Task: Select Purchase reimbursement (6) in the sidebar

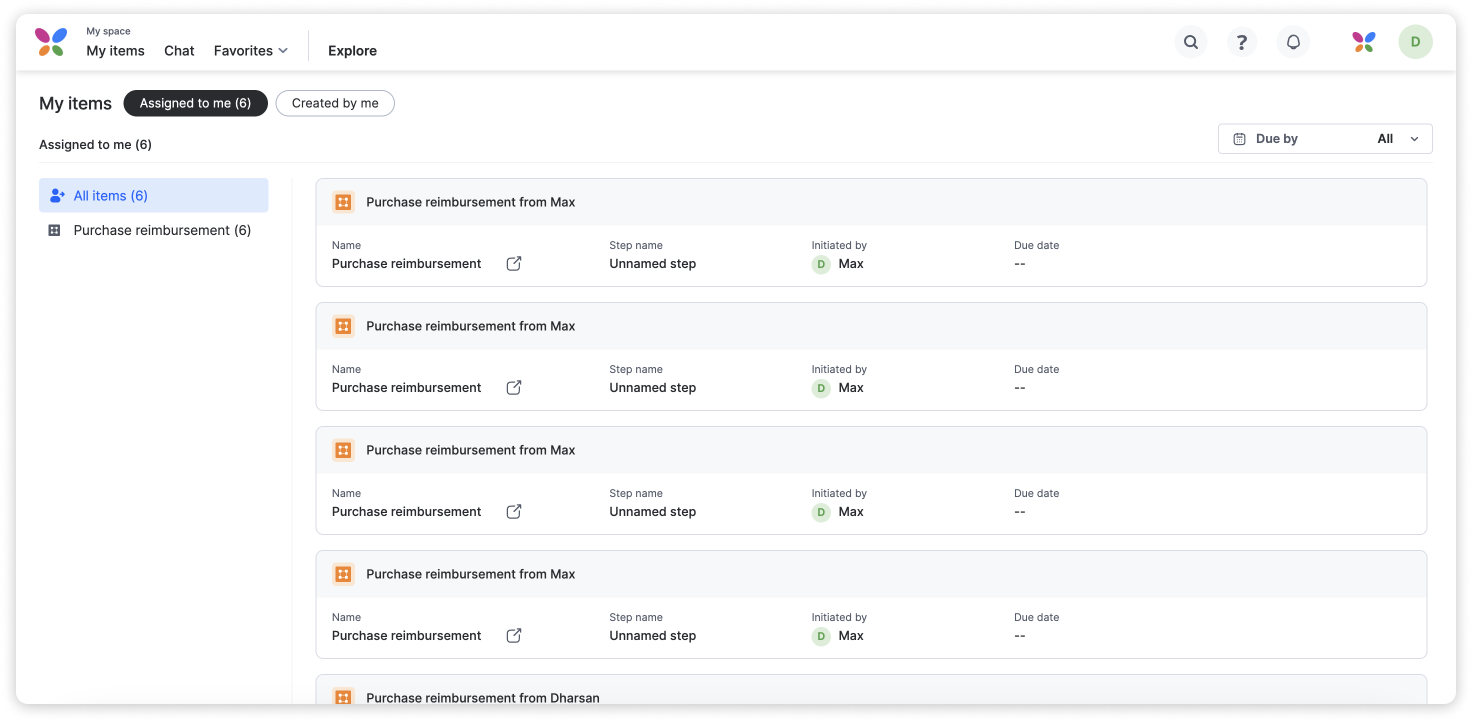Action: pos(154,230)
